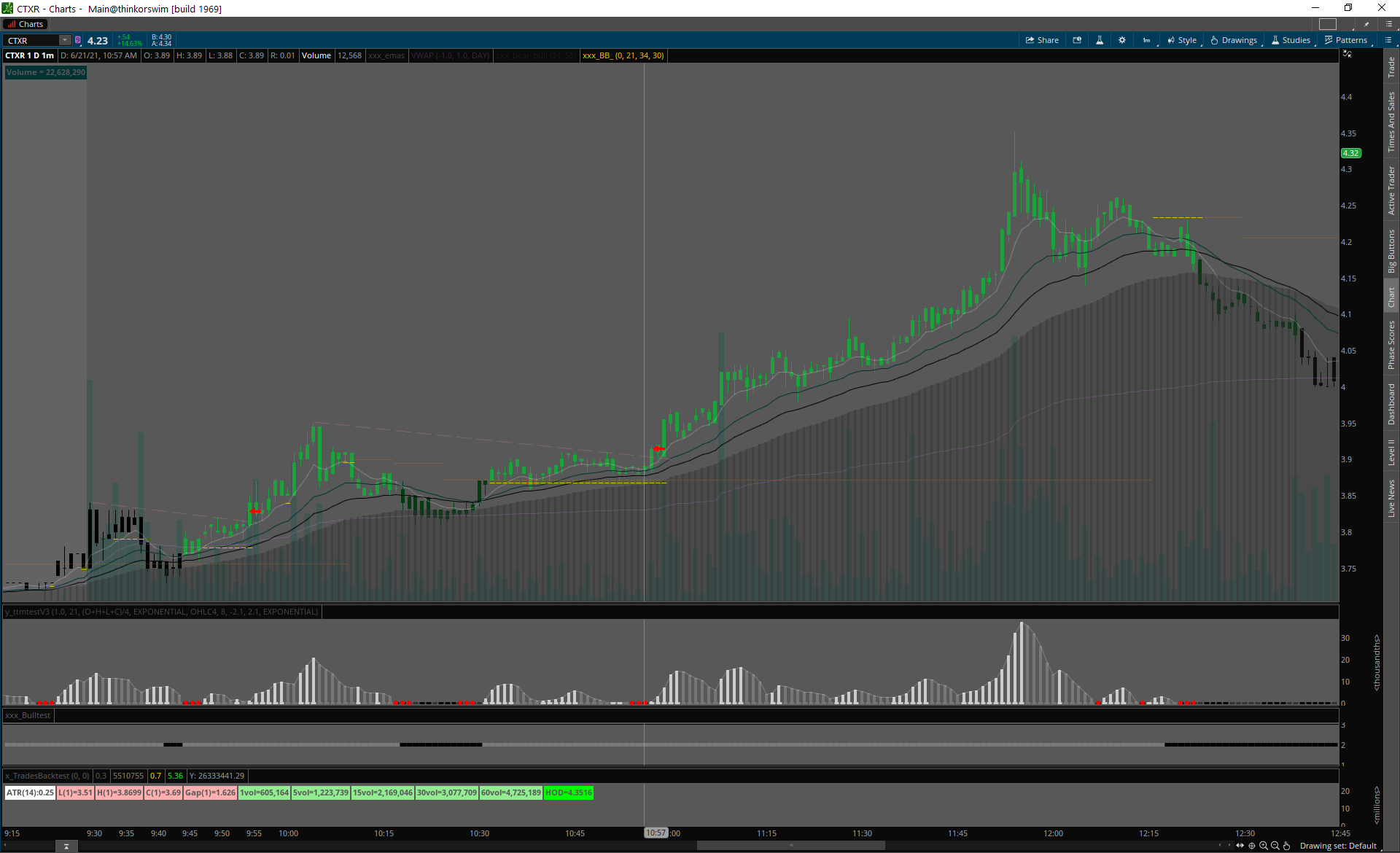Click the zoom in magnifier icon
Screen dimensions: 1400x853
point(1264,846)
